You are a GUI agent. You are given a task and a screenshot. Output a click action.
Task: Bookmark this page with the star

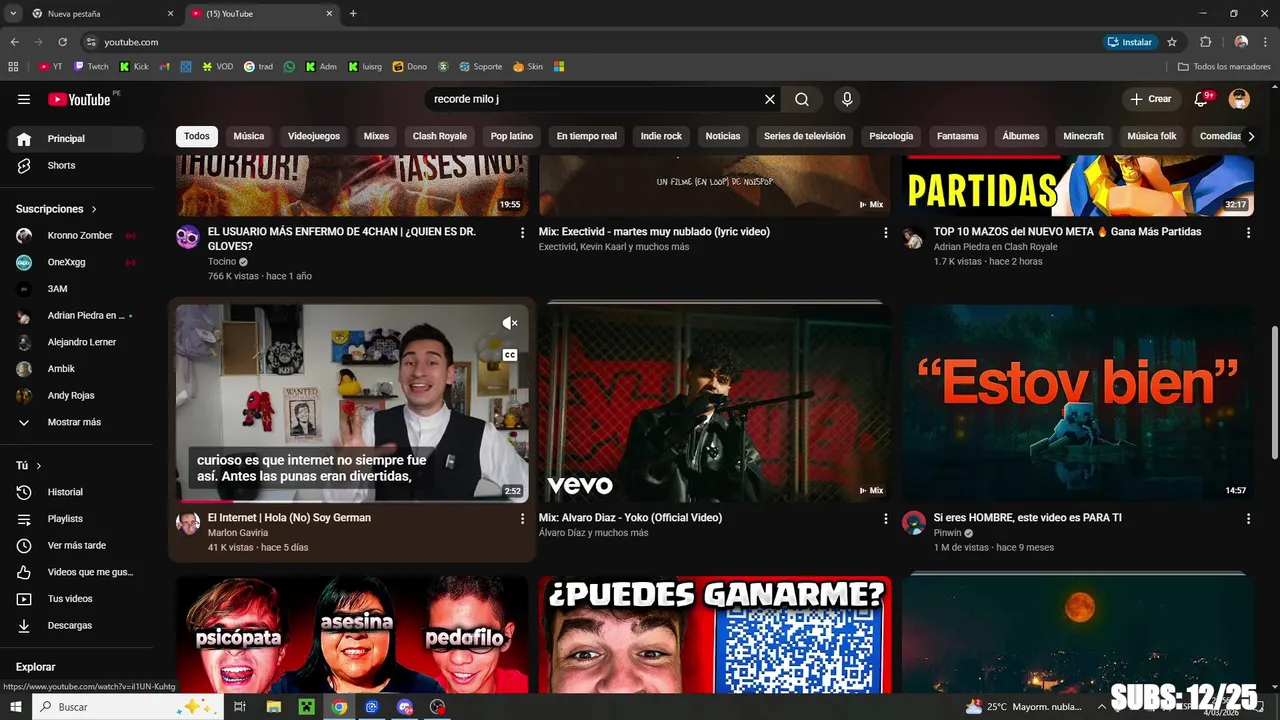[x=1172, y=42]
